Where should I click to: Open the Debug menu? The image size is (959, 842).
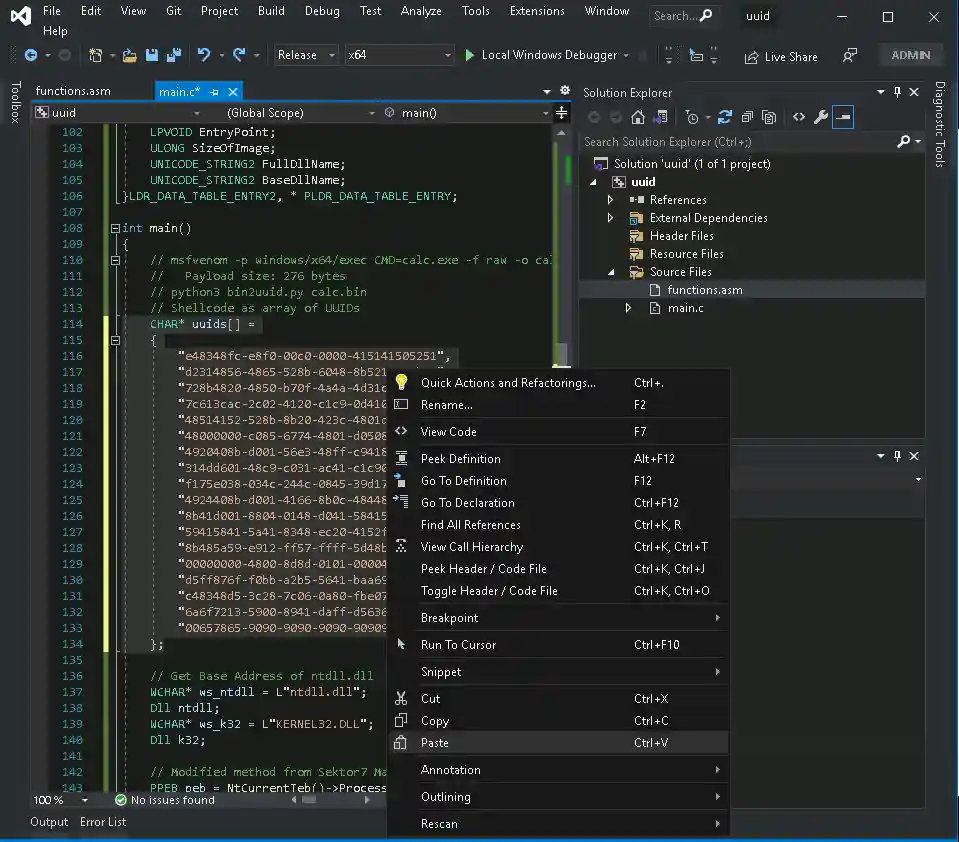322,11
